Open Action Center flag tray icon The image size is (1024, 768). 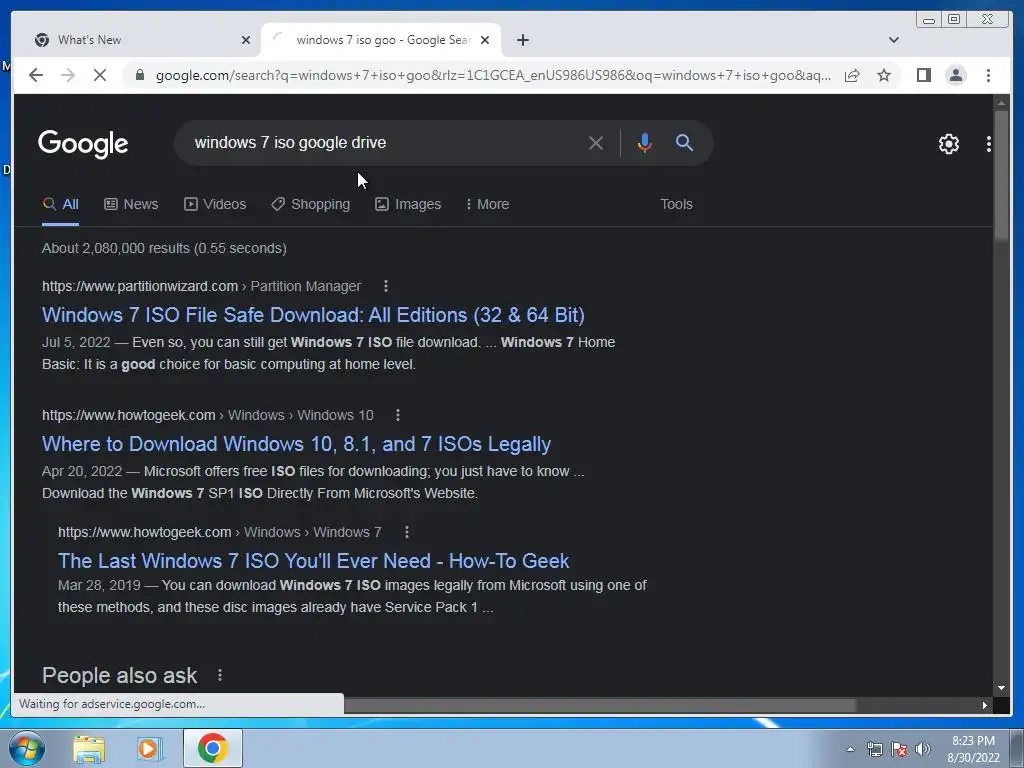[899, 749]
